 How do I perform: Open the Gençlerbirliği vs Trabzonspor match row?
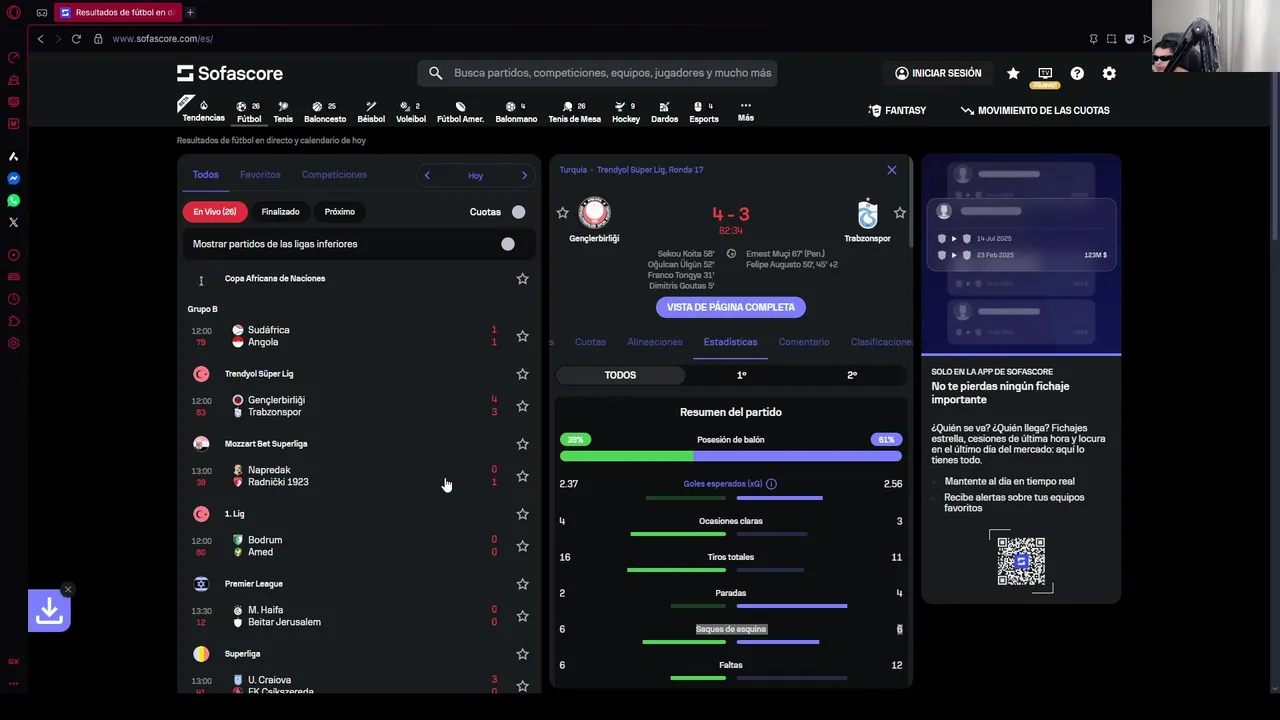[x=360, y=406]
